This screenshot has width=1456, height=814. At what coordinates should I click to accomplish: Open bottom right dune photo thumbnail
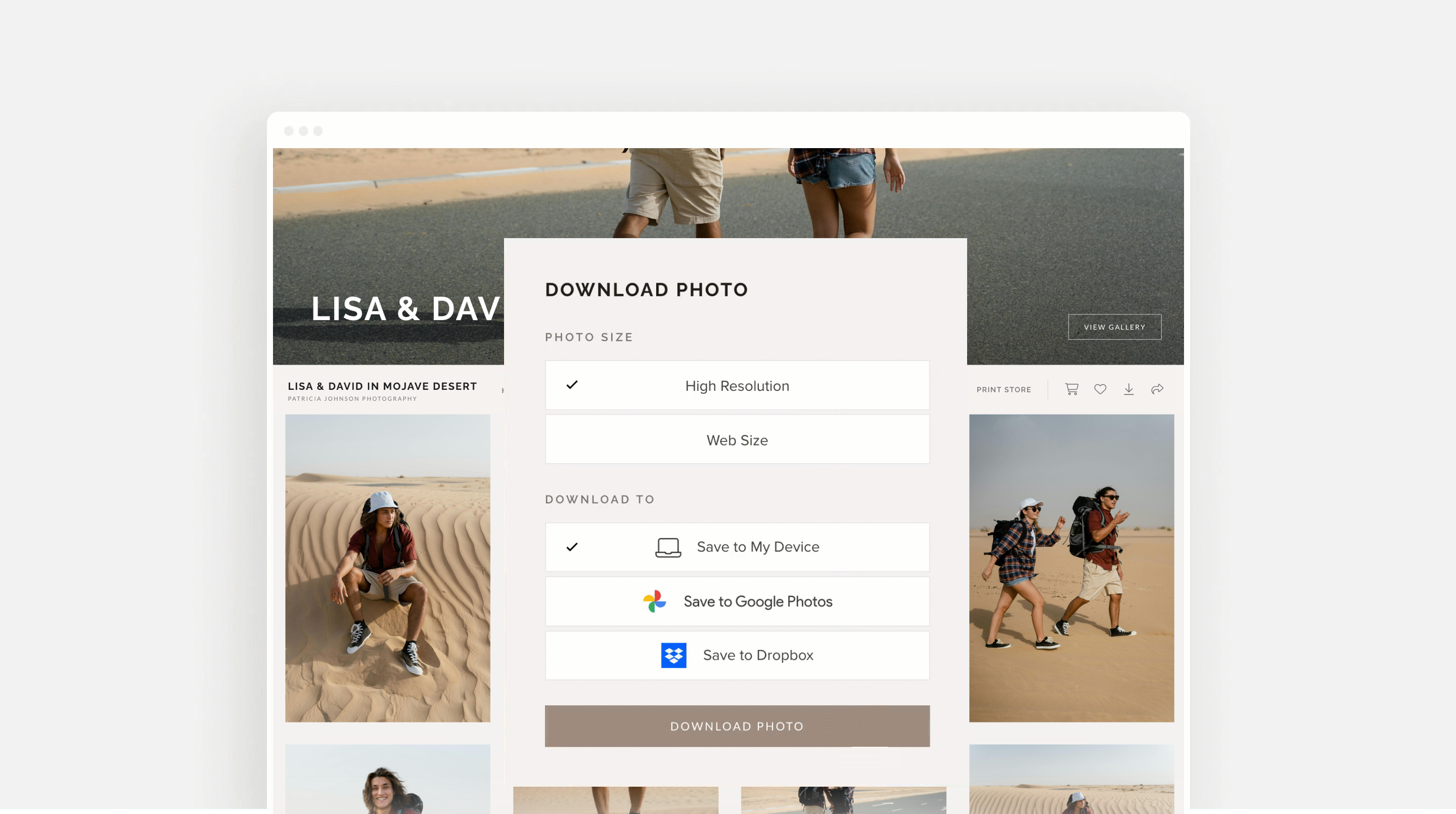click(1071, 778)
